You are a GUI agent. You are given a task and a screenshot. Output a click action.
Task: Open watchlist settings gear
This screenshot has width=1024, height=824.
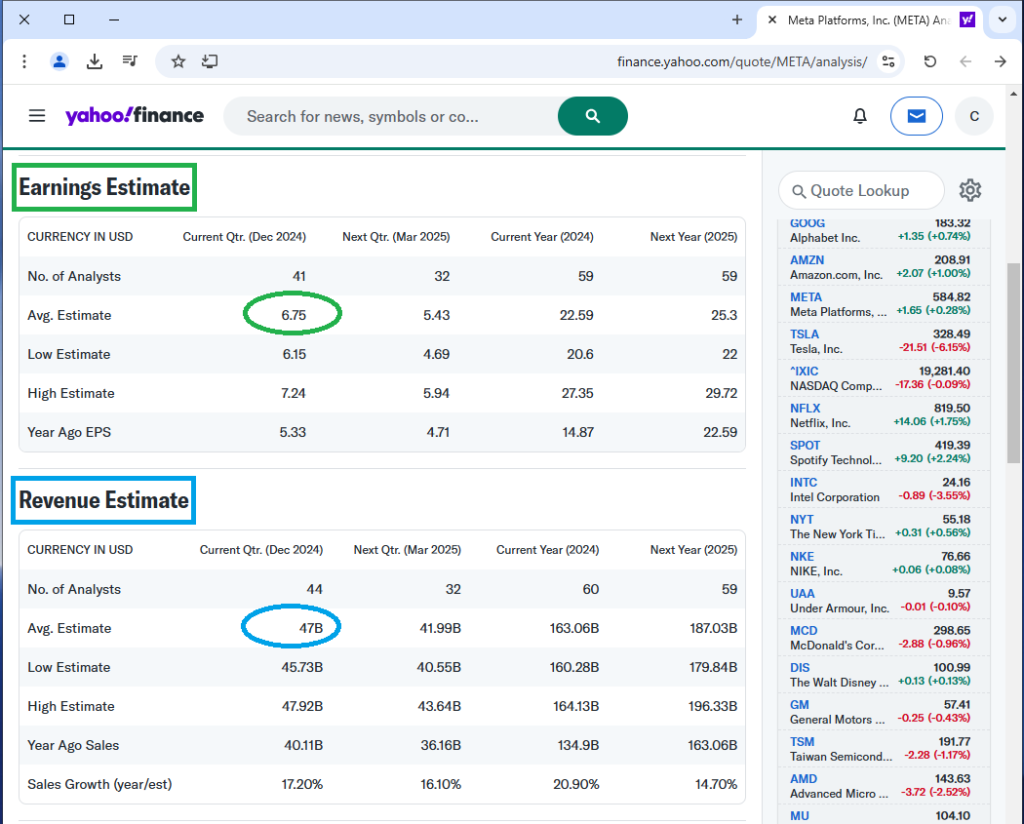click(970, 190)
